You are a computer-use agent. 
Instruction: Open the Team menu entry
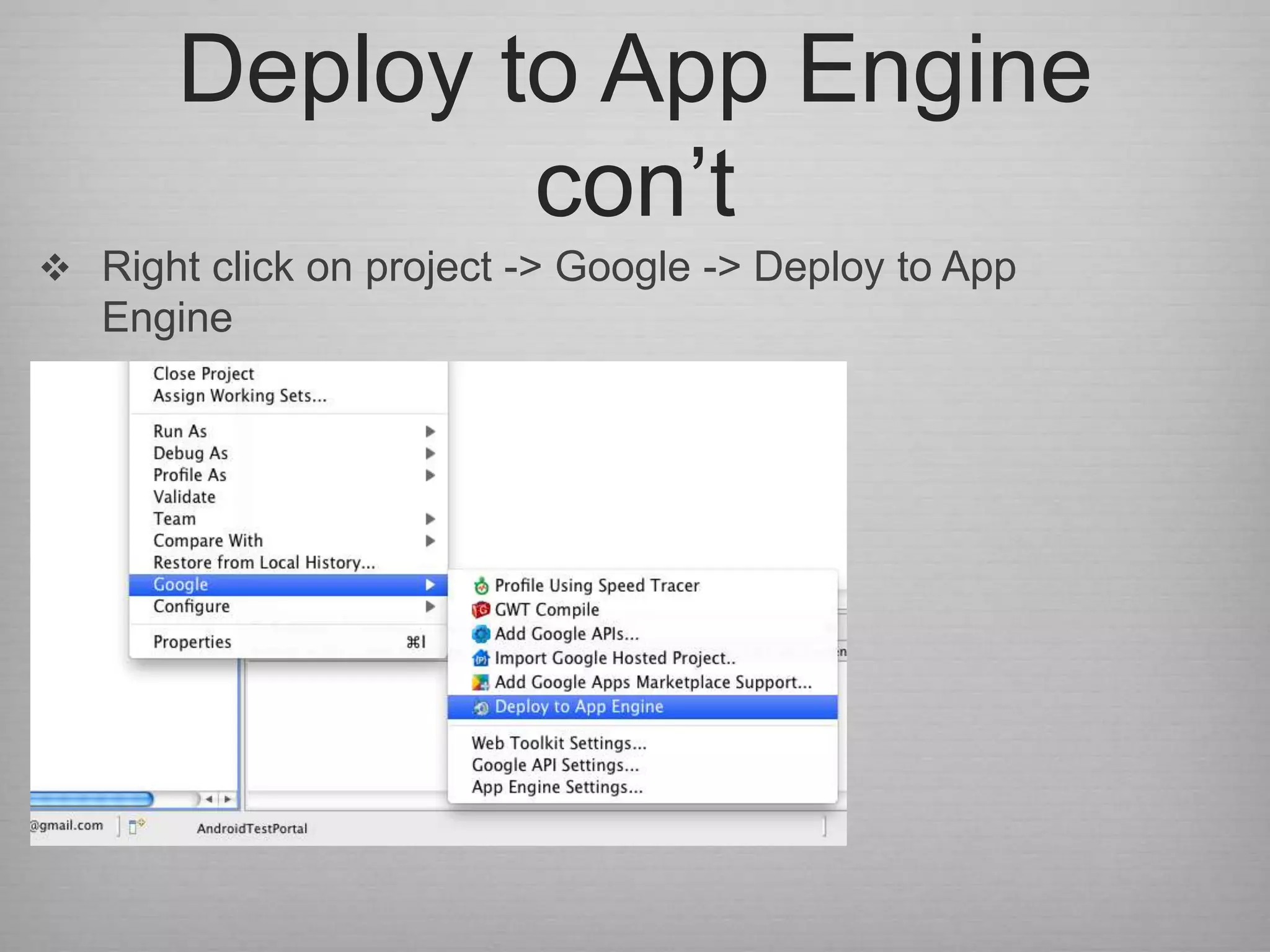288,519
